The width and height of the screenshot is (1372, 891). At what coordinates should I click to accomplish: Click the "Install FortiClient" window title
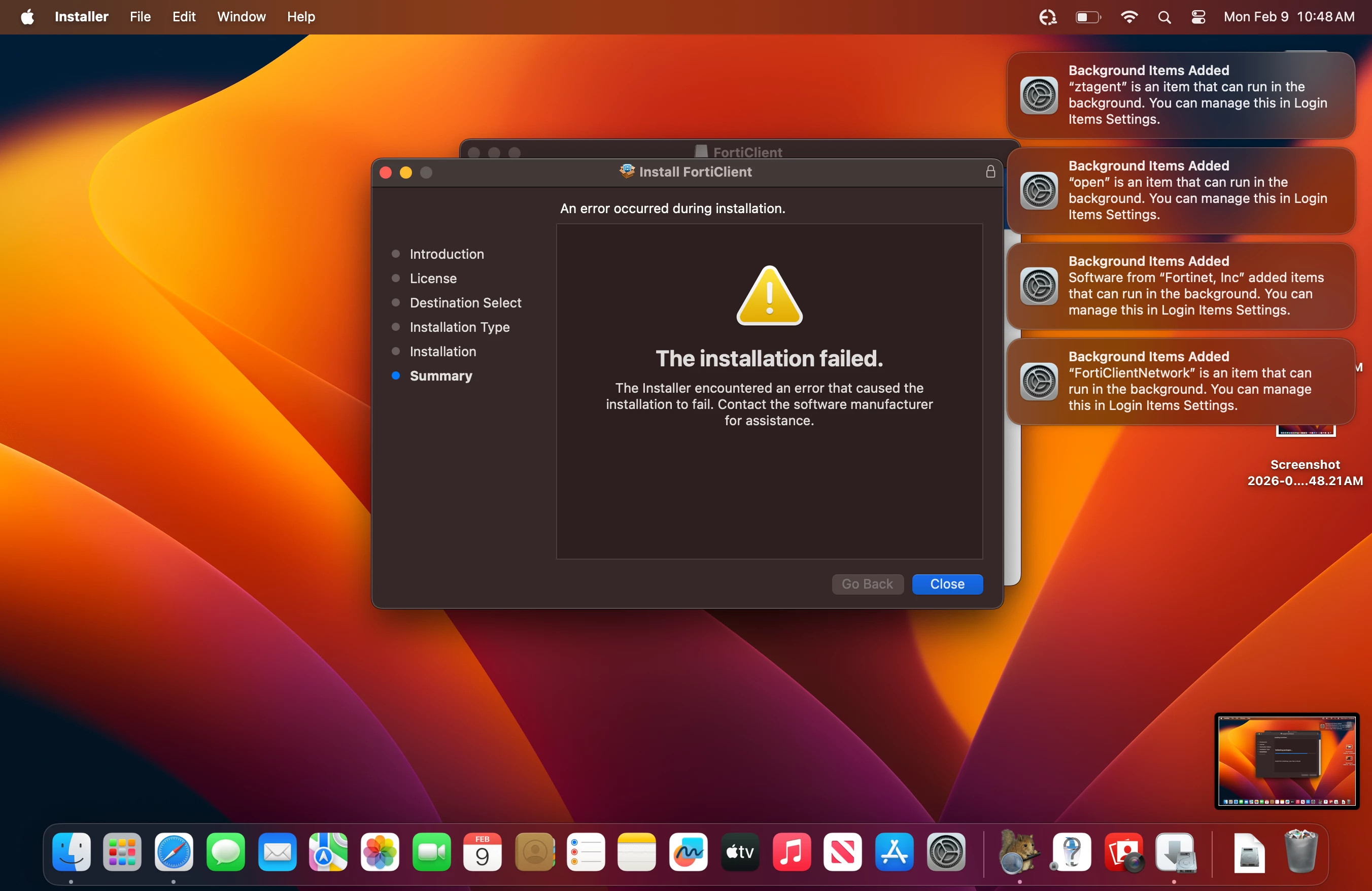tap(695, 172)
